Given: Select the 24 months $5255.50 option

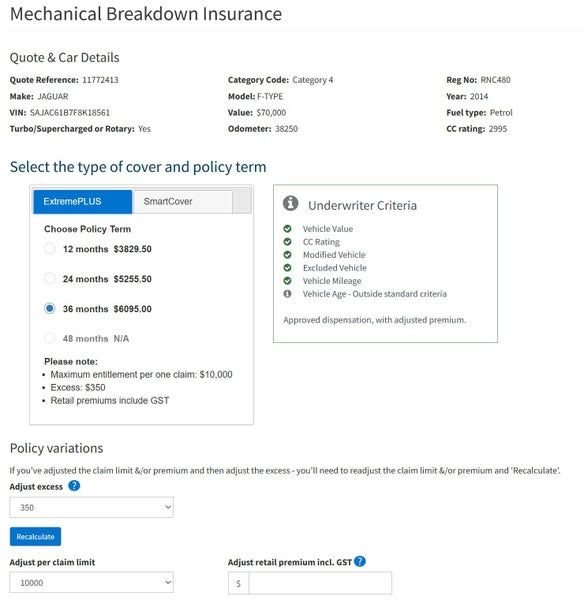Looking at the screenshot, I should pos(50,279).
